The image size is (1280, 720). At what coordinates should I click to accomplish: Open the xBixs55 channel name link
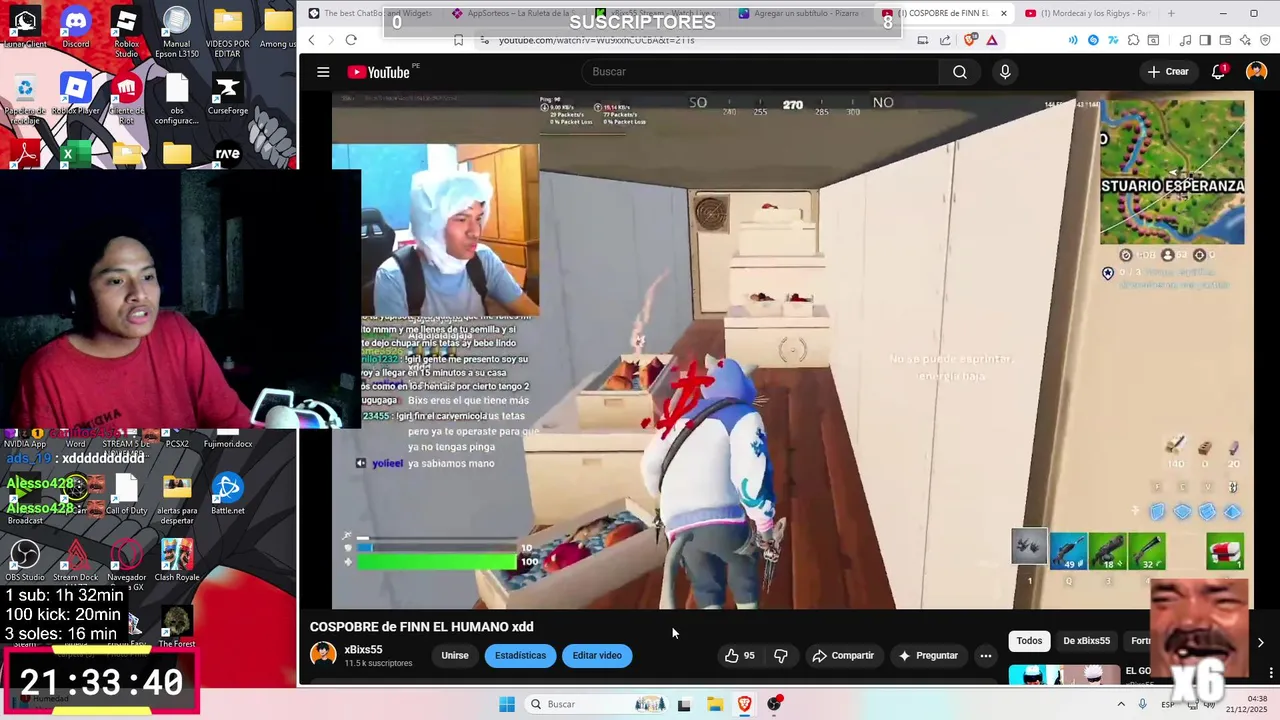[x=364, y=649]
